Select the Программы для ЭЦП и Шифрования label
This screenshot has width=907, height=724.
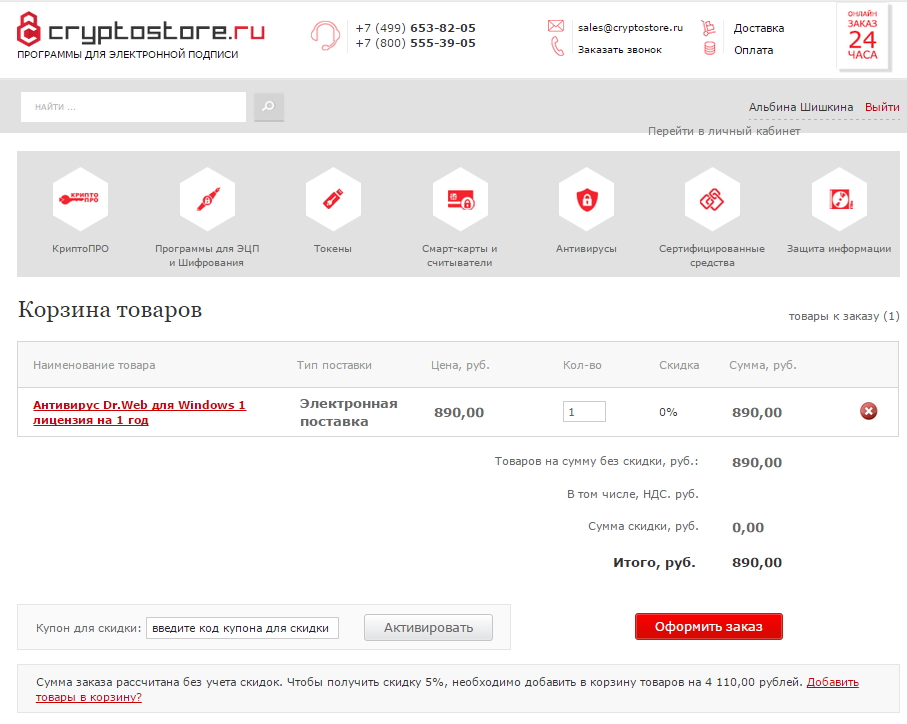207,256
